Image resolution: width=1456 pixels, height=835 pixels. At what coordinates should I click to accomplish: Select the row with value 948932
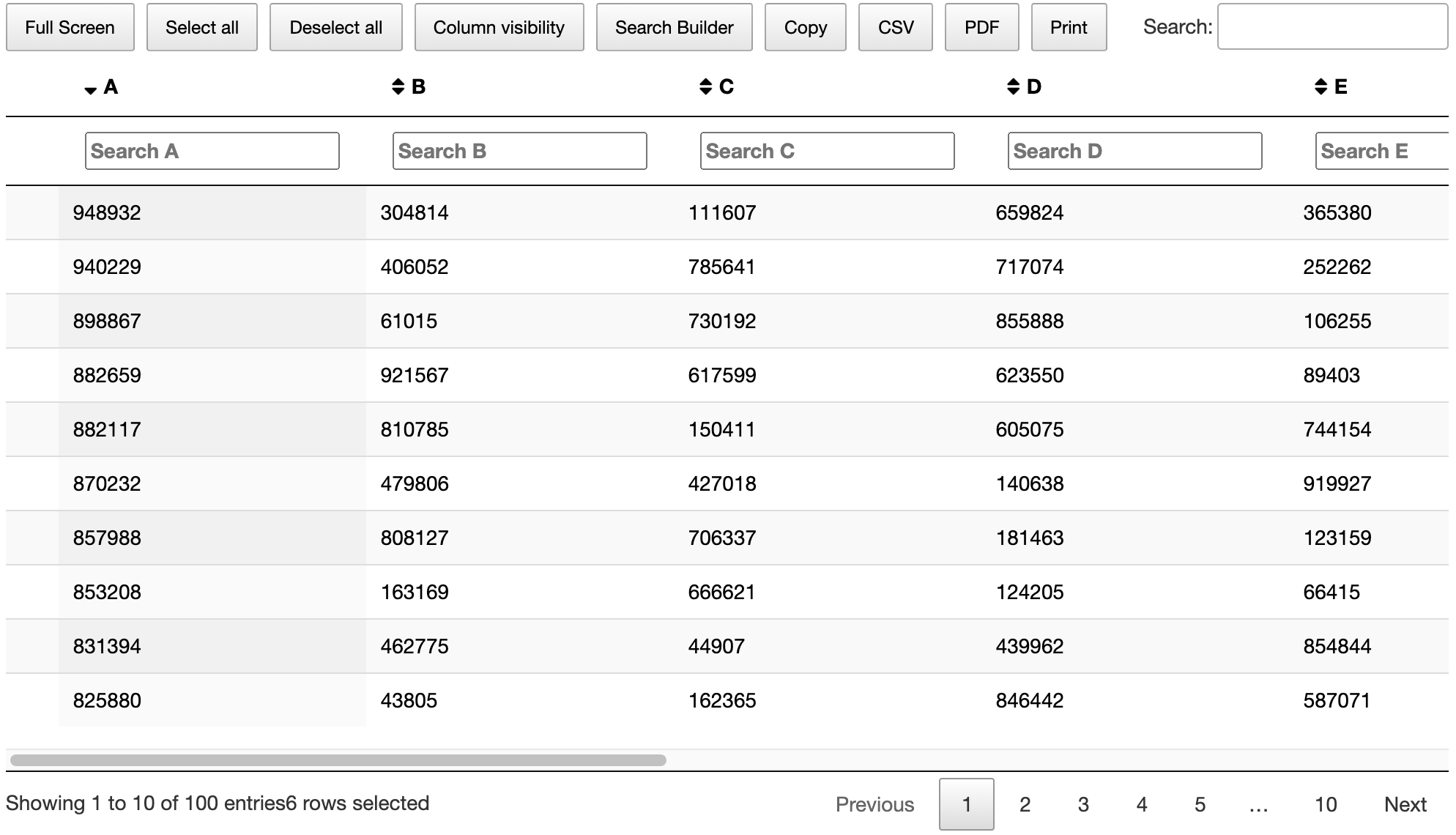pos(107,213)
